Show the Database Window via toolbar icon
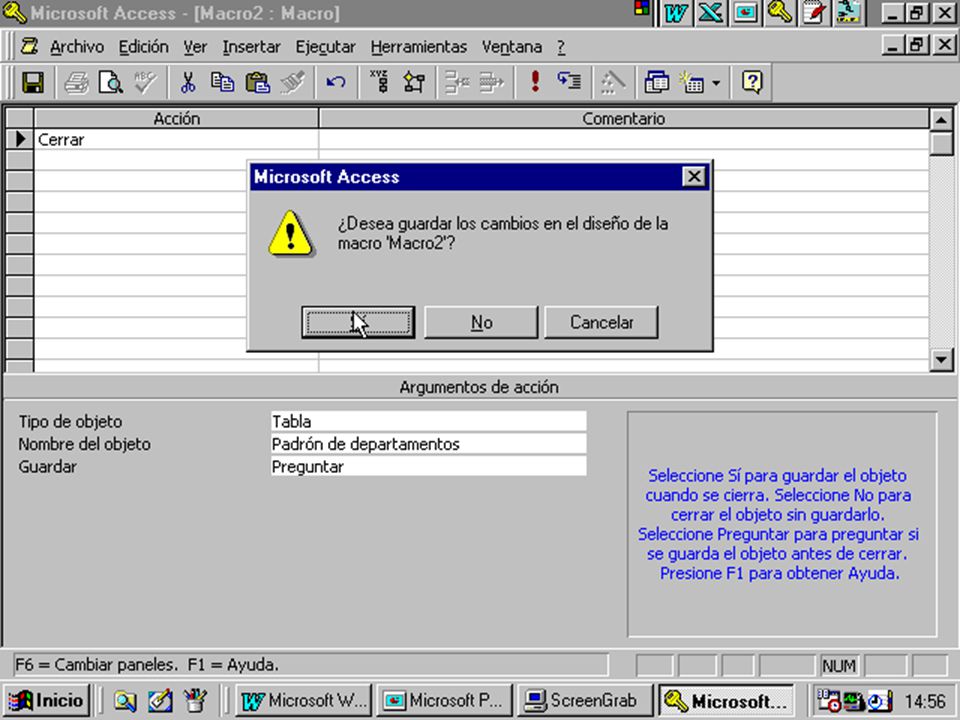Viewport: 960px width, 720px height. tap(656, 82)
